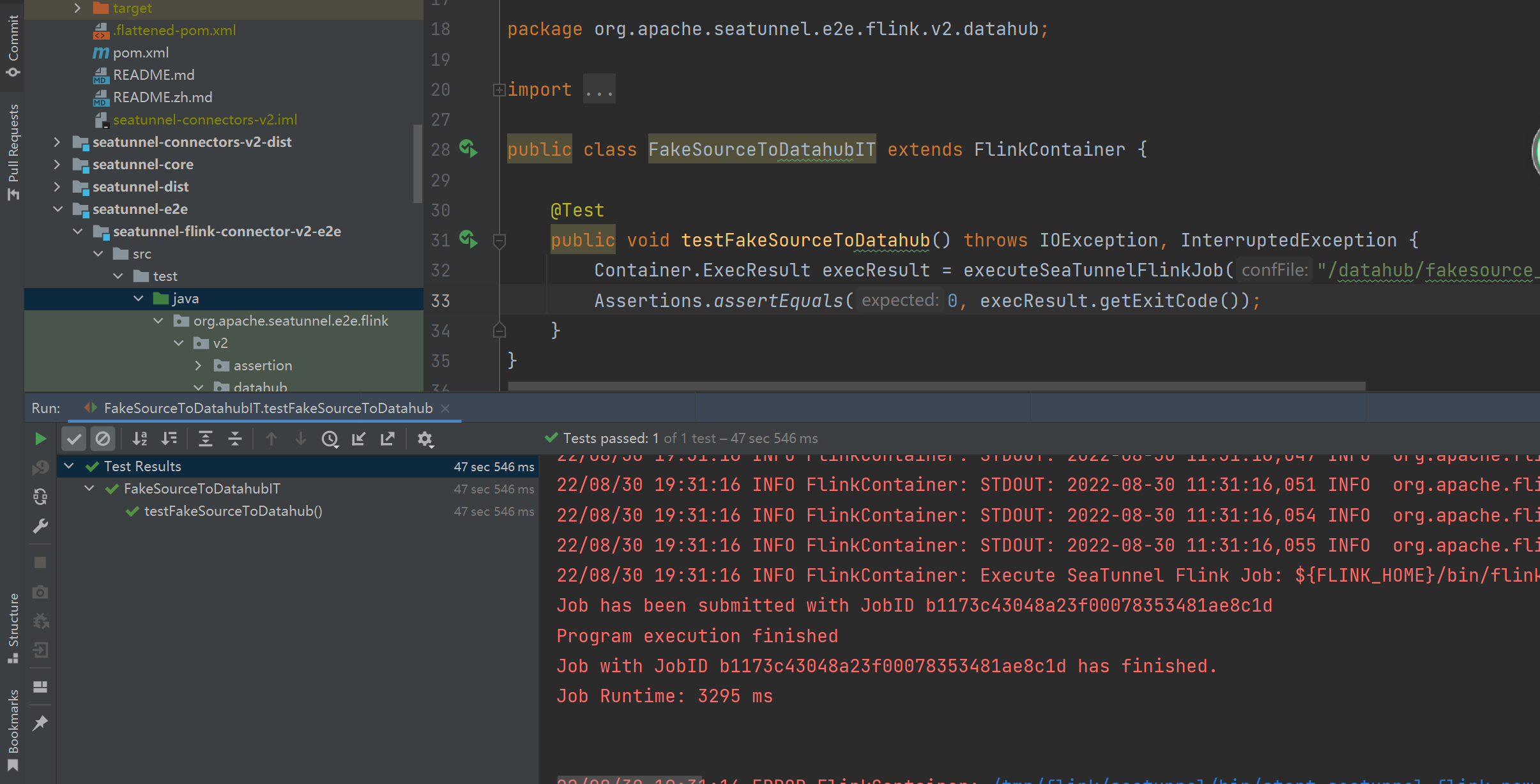This screenshot has width=1540, height=784.
Task: Click the green Rerun test button
Action: click(x=40, y=439)
